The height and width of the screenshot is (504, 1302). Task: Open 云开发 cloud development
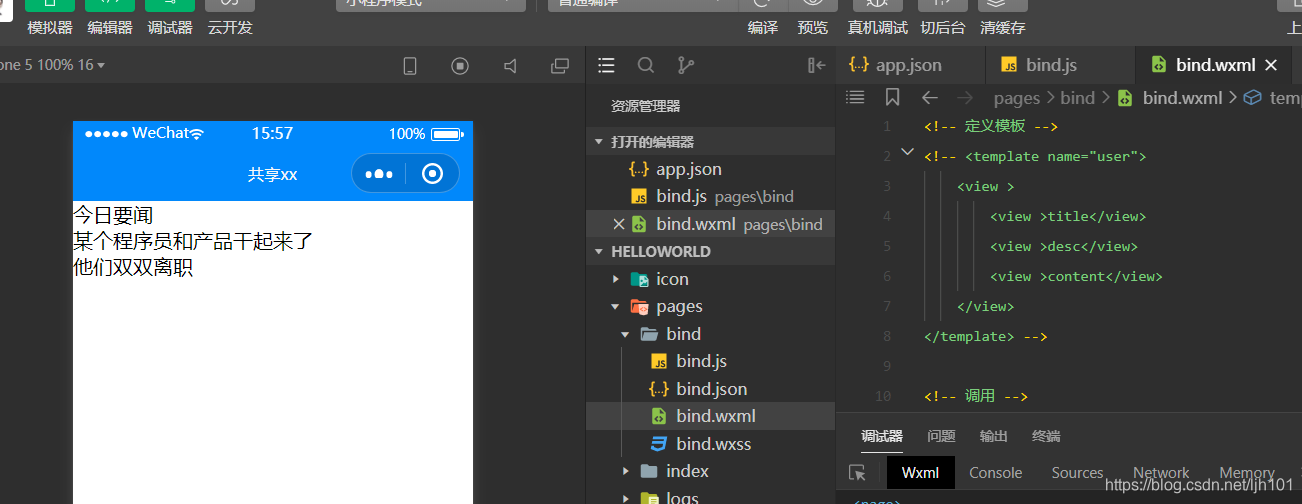230,27
